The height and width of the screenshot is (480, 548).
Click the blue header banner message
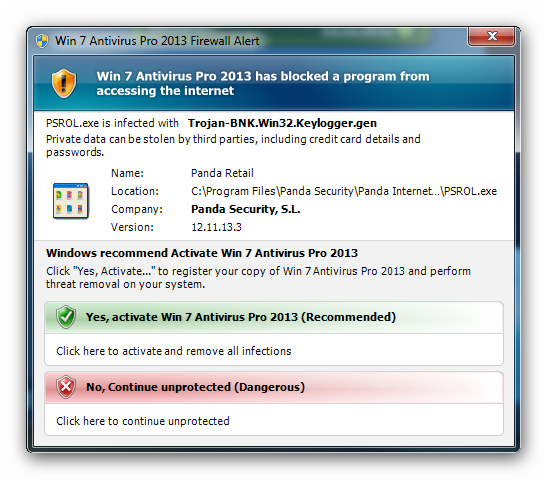[263, 83]
